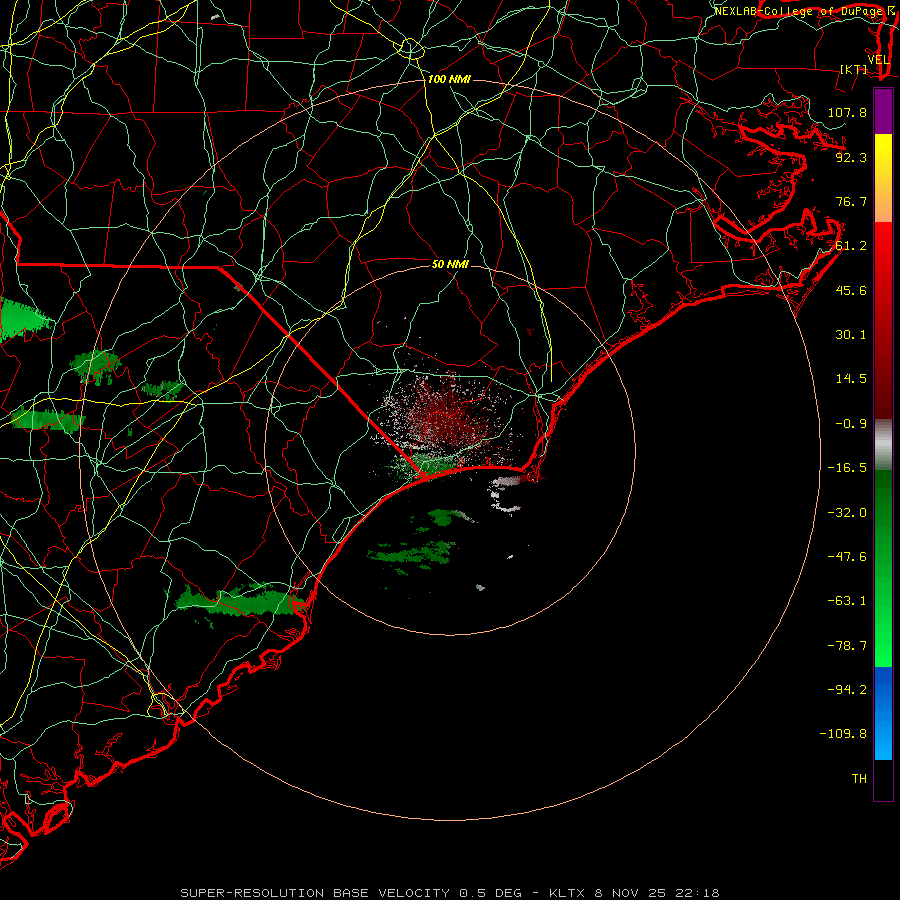Click the "8 NOV 25 22:18" timestamp
The image size is (900, 900).
coord(659,893)
